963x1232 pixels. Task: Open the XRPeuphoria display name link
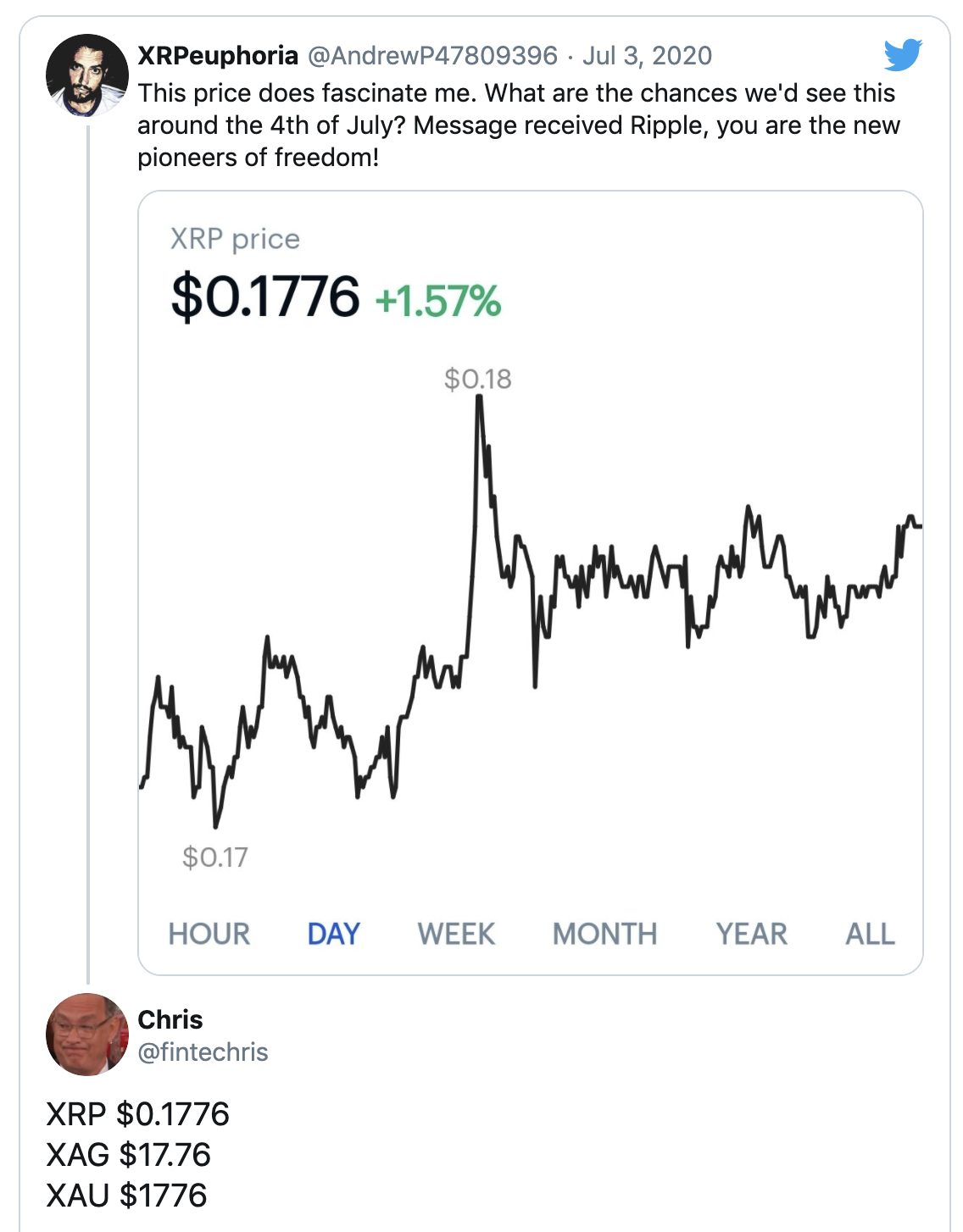(x=218, y=56)
